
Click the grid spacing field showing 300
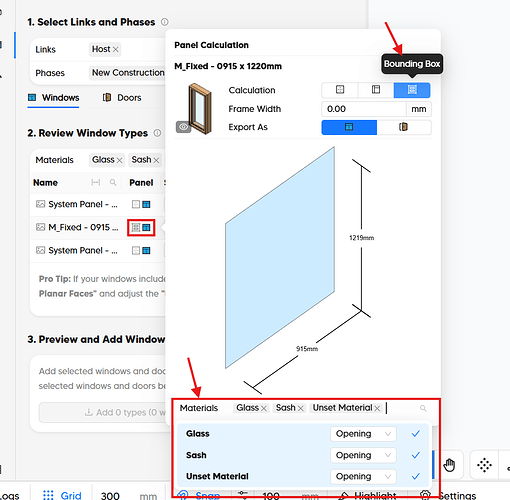(110, 495)
